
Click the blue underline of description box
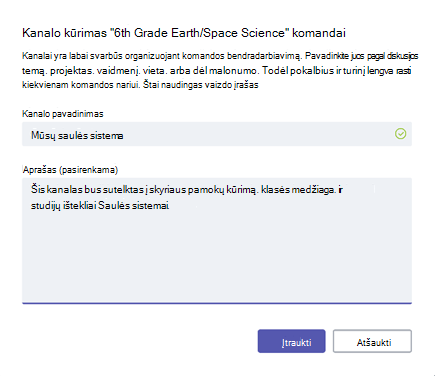(217, 303)
